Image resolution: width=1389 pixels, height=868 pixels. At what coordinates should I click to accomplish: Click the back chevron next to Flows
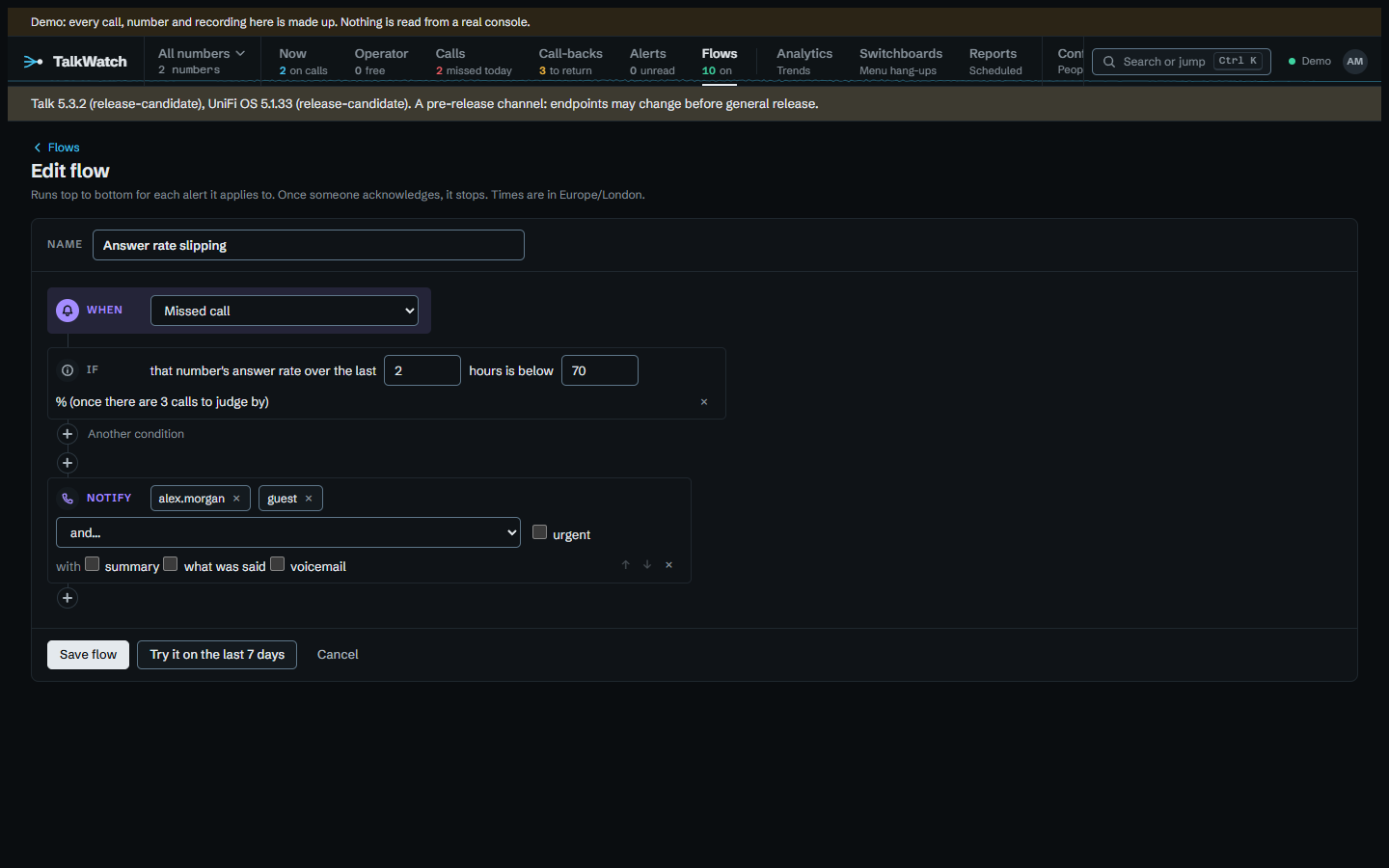pos(38,148)
